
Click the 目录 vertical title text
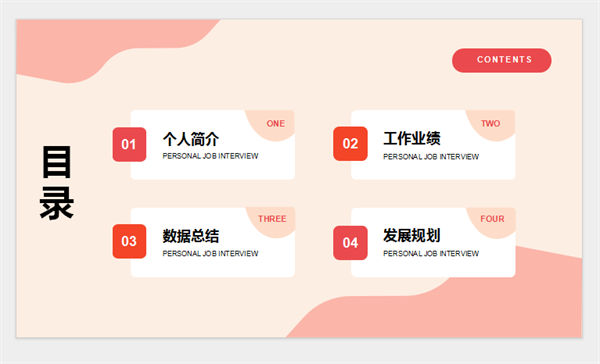[57, 182]
